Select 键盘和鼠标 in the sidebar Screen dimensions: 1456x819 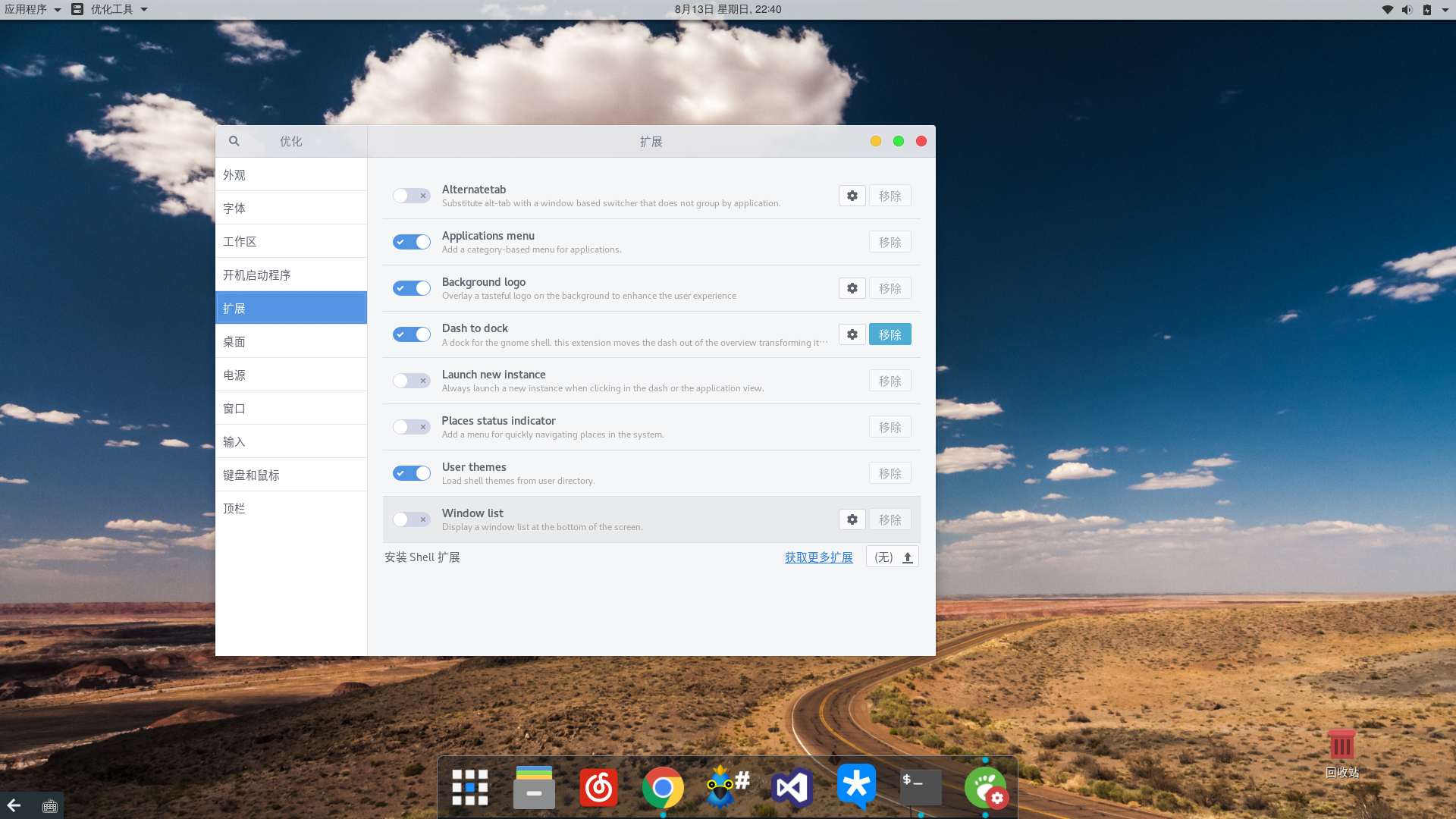(291, 475)
